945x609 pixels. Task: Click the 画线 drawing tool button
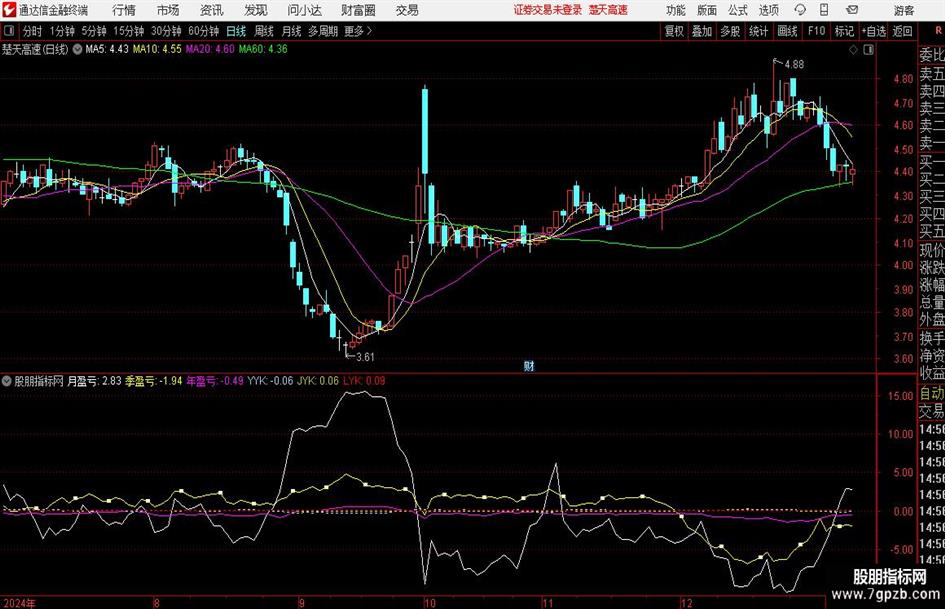pyautogui.click(x=787, y=31)
